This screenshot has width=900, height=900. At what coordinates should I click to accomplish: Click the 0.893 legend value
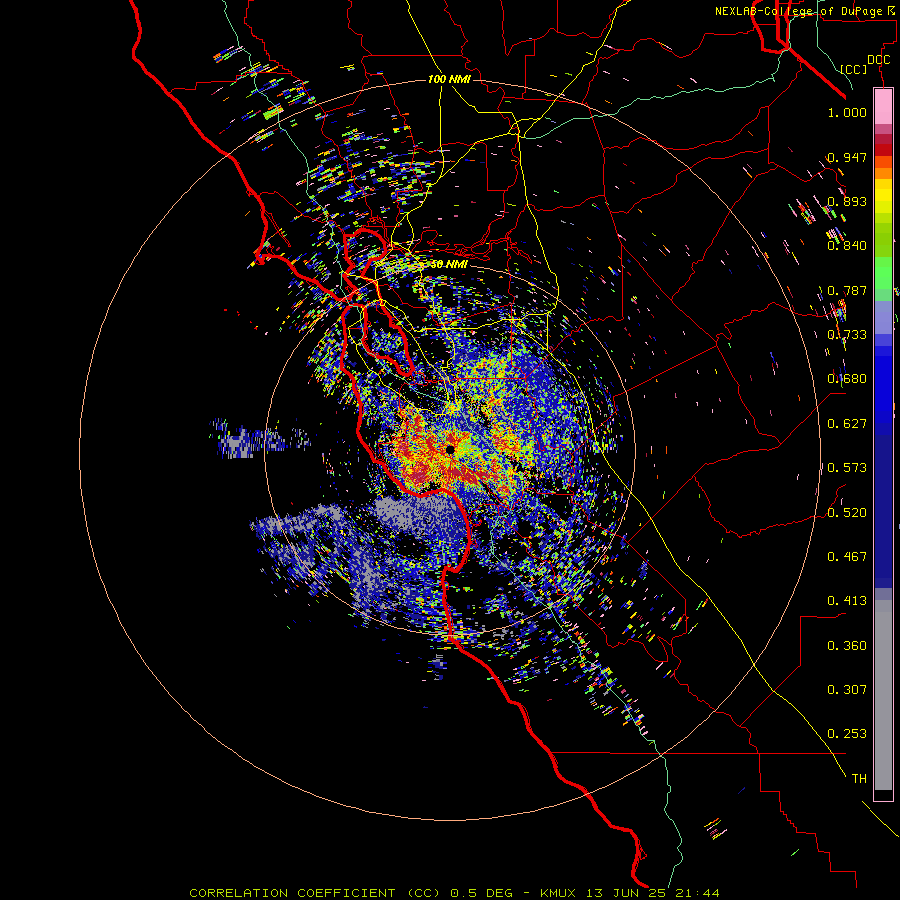point(847,201)
